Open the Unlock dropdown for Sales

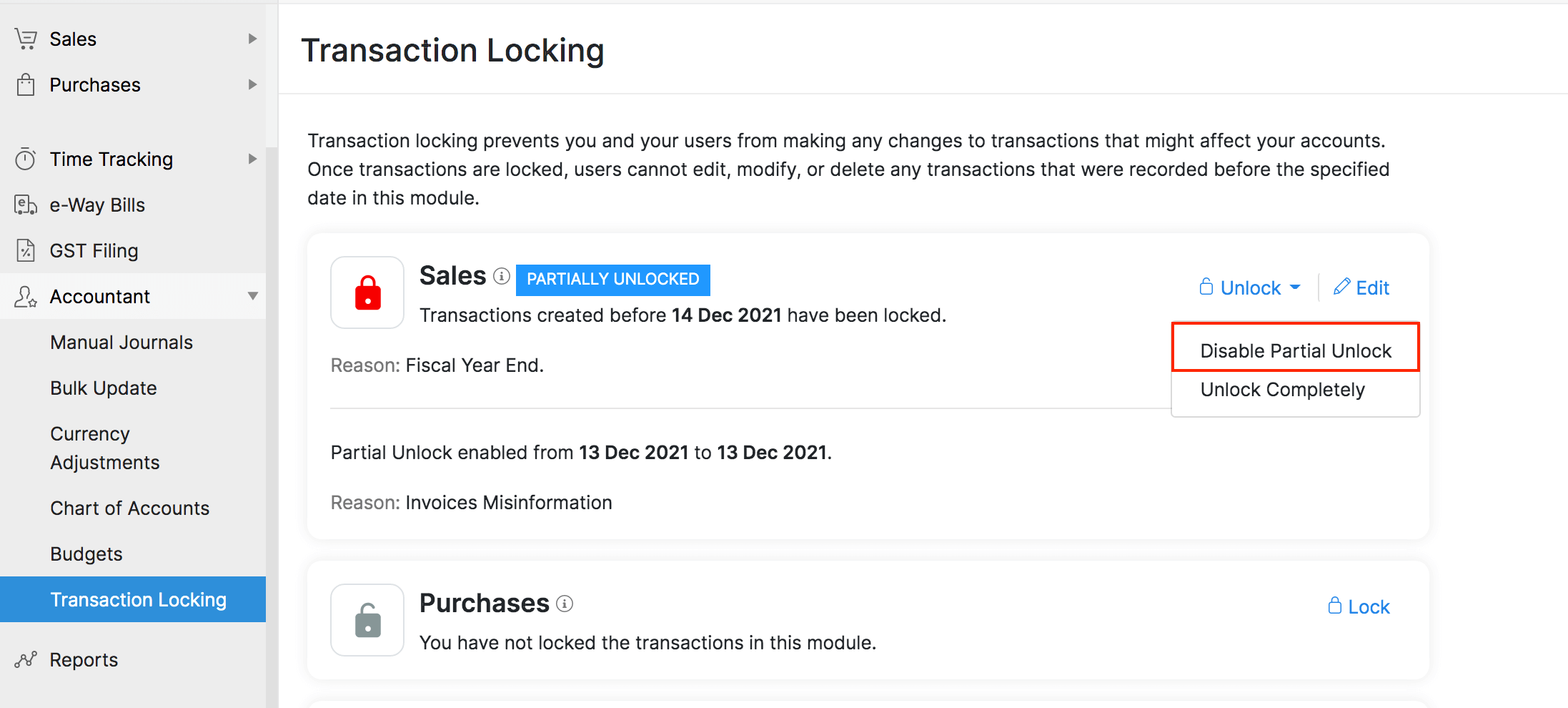click(x=1250, y=287)
